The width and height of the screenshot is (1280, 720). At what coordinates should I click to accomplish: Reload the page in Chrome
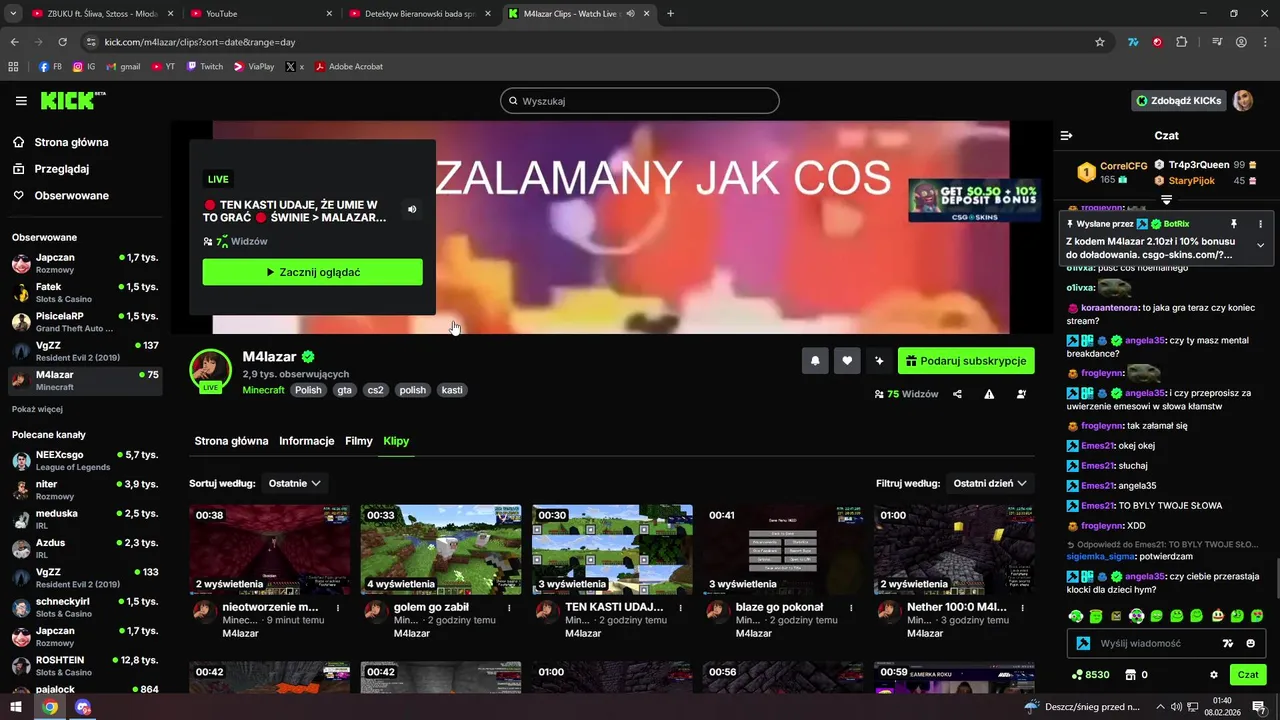click(62, 42)
